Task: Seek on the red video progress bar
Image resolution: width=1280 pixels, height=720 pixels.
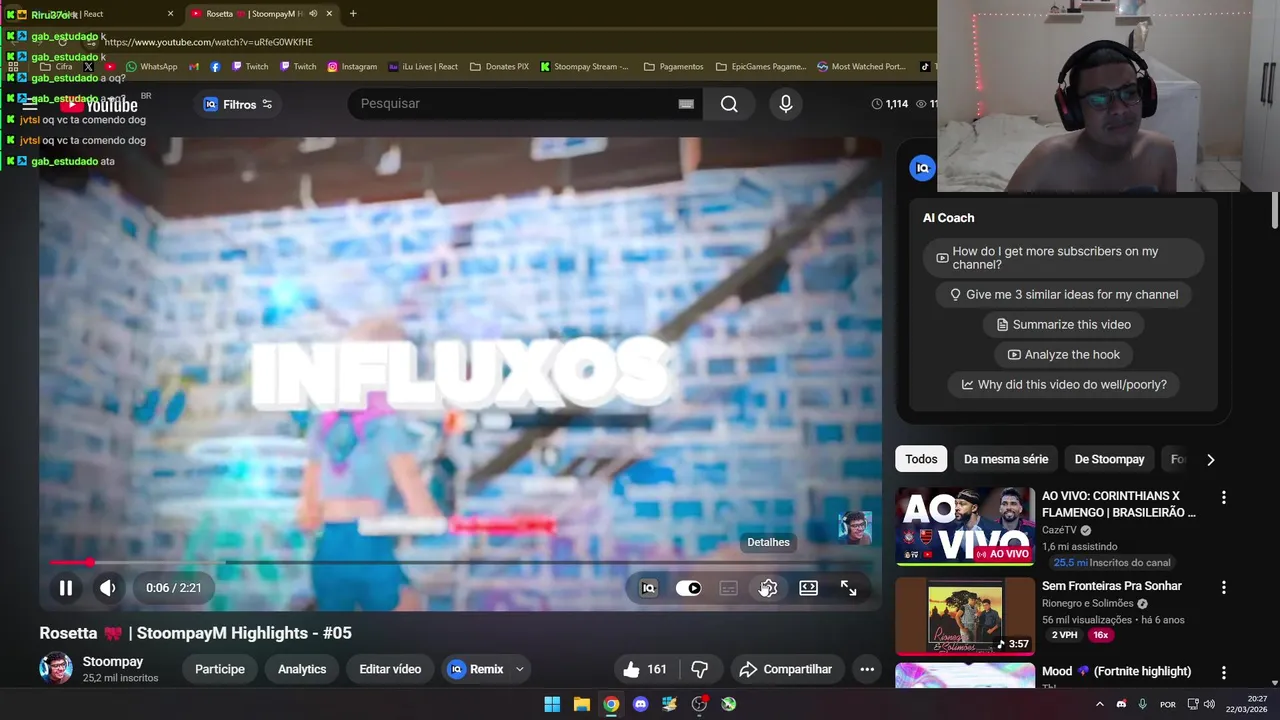Action: point(460,563)
